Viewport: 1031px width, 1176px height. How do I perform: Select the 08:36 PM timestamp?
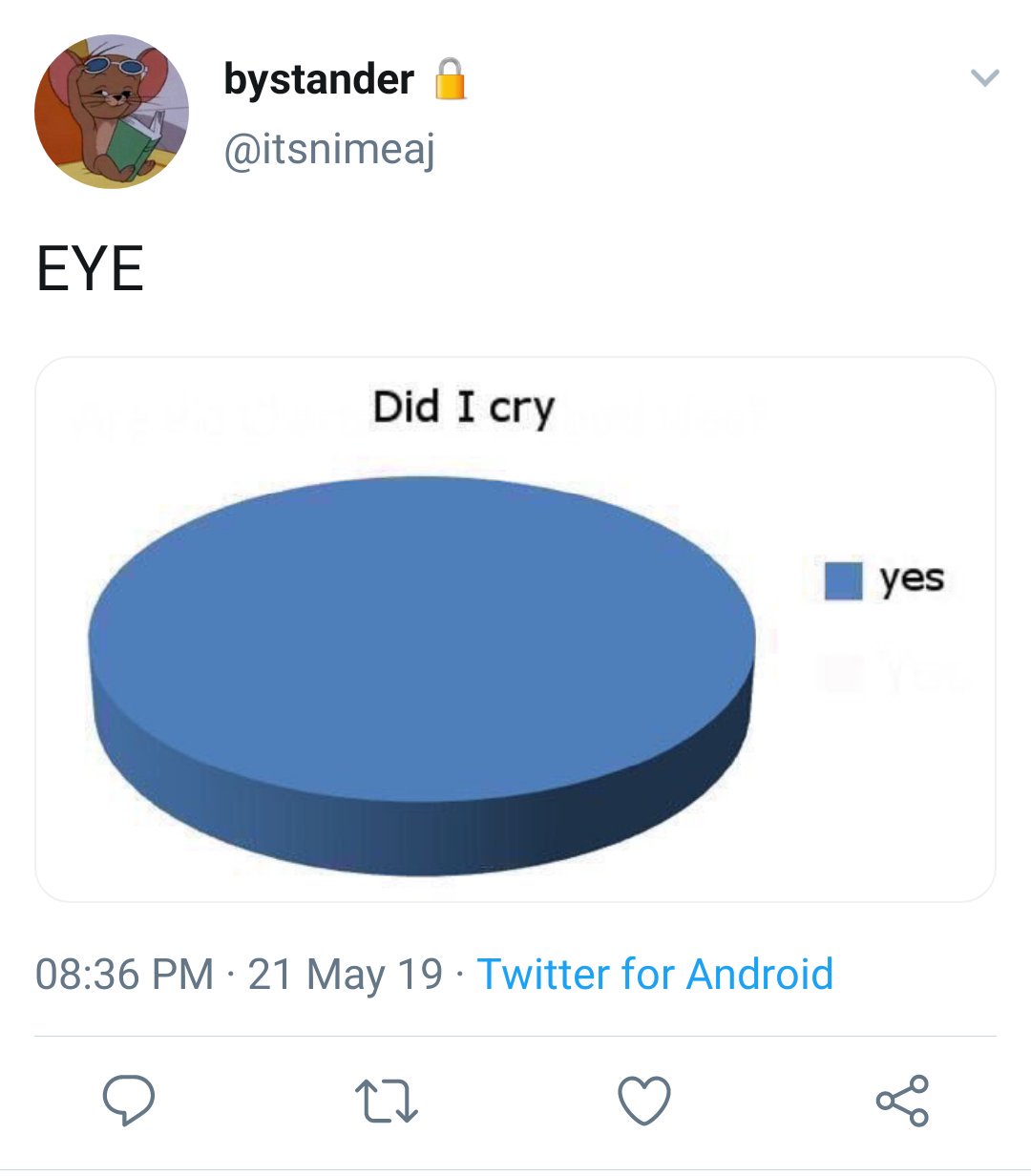pos(124,975)
